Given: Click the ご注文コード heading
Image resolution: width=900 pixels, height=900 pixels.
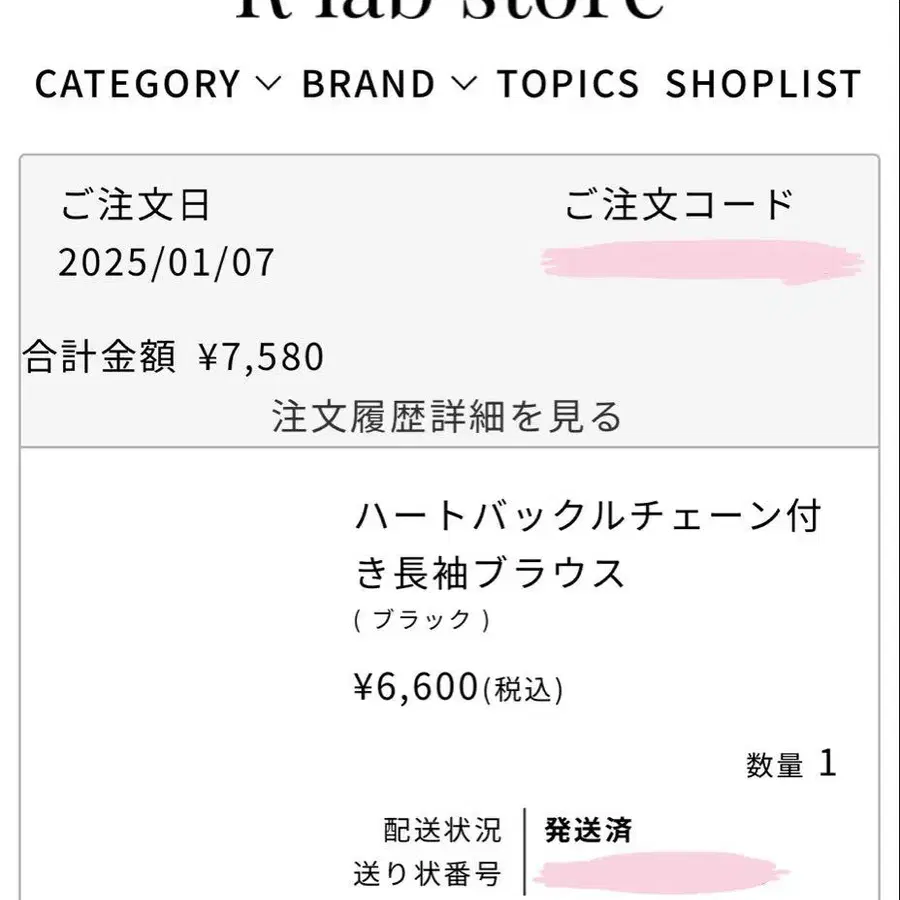Looking at the screenshot, I should [678, 206].
